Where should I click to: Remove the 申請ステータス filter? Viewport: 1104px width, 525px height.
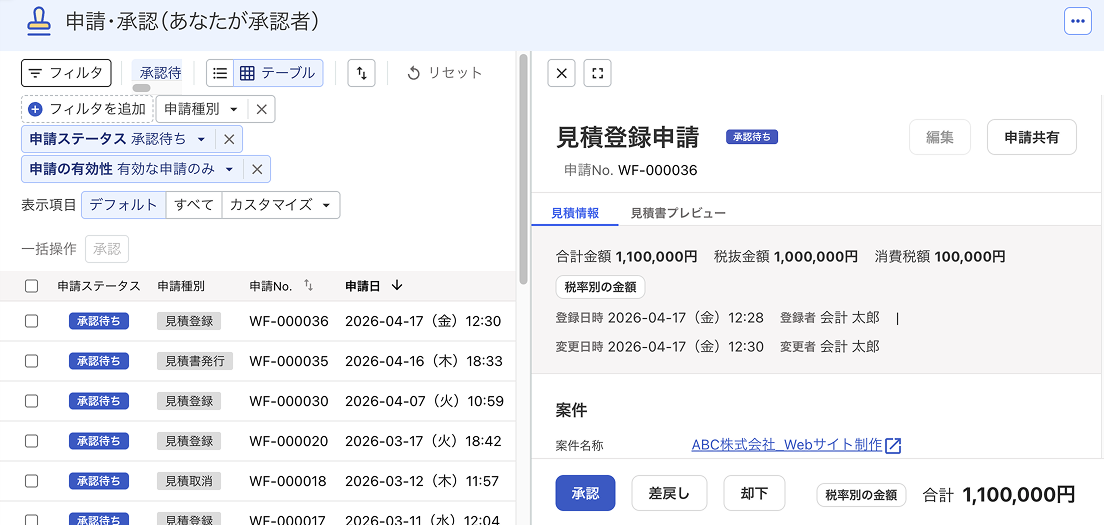pos(229,139)
